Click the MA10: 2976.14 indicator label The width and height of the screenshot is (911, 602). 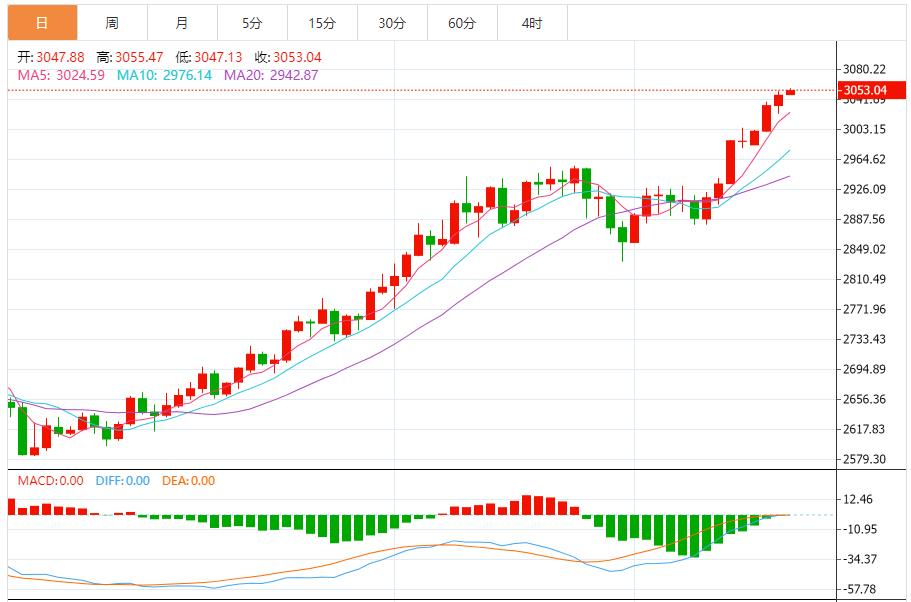coord(165,75)
